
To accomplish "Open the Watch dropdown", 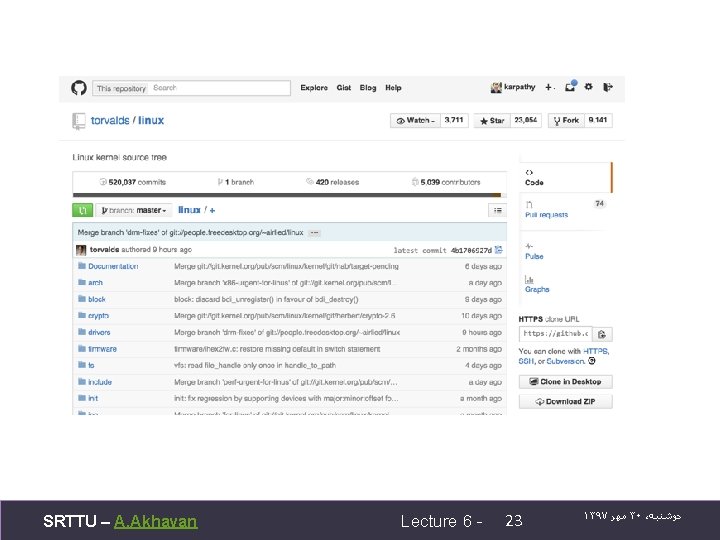I will pyautogui.click(x=415, y=120).
